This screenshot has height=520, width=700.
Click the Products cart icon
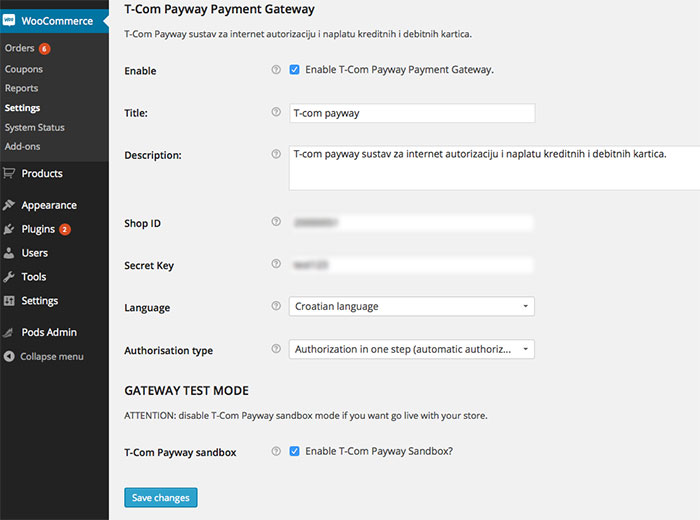(x=9, y=173)
